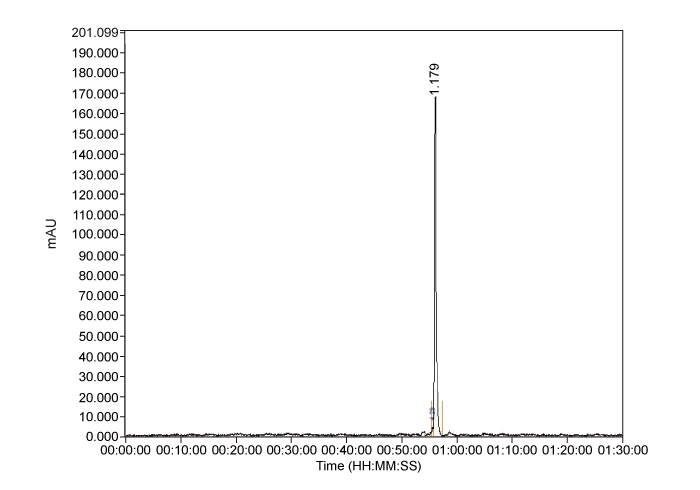The image size is (700, 490).
Task: Click y-axis tick label 80.000
Action: pos(99,275)
